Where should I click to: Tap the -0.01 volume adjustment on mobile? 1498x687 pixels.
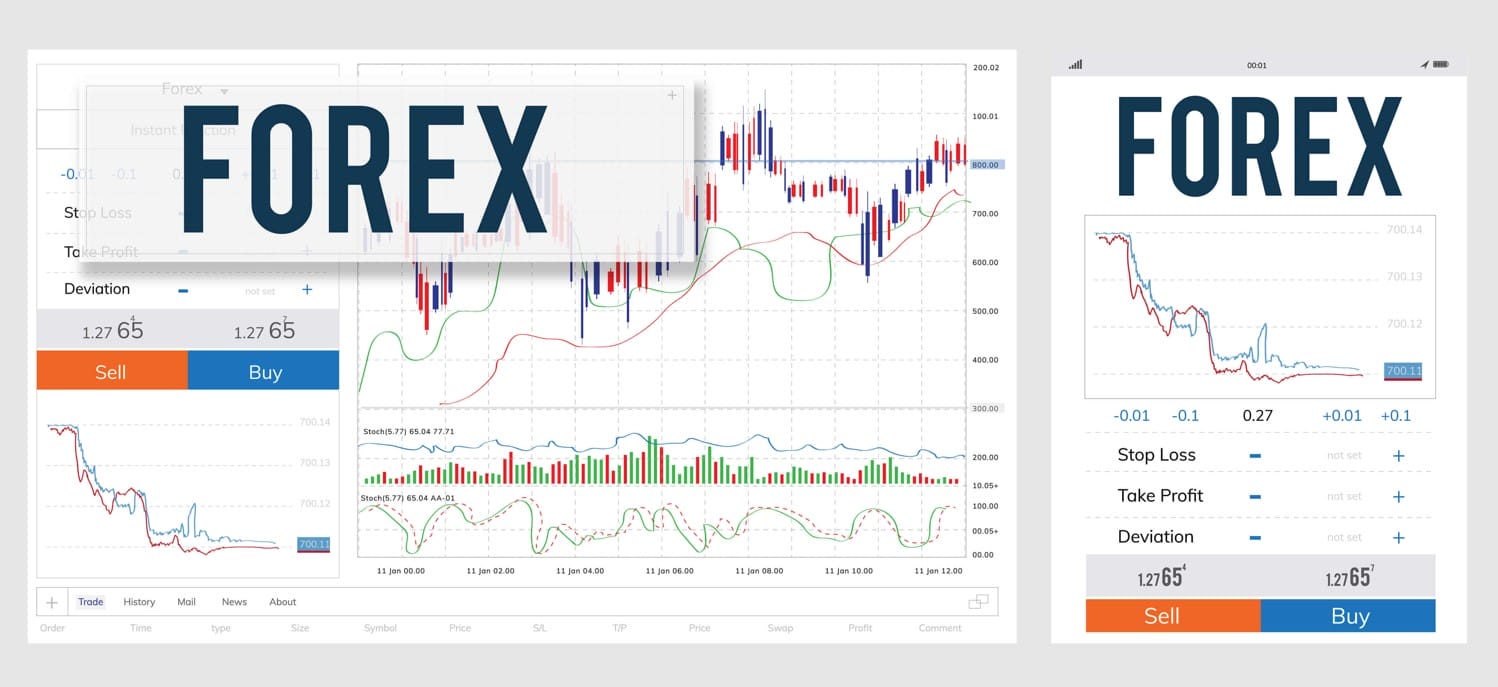(x=1131, y=415)
